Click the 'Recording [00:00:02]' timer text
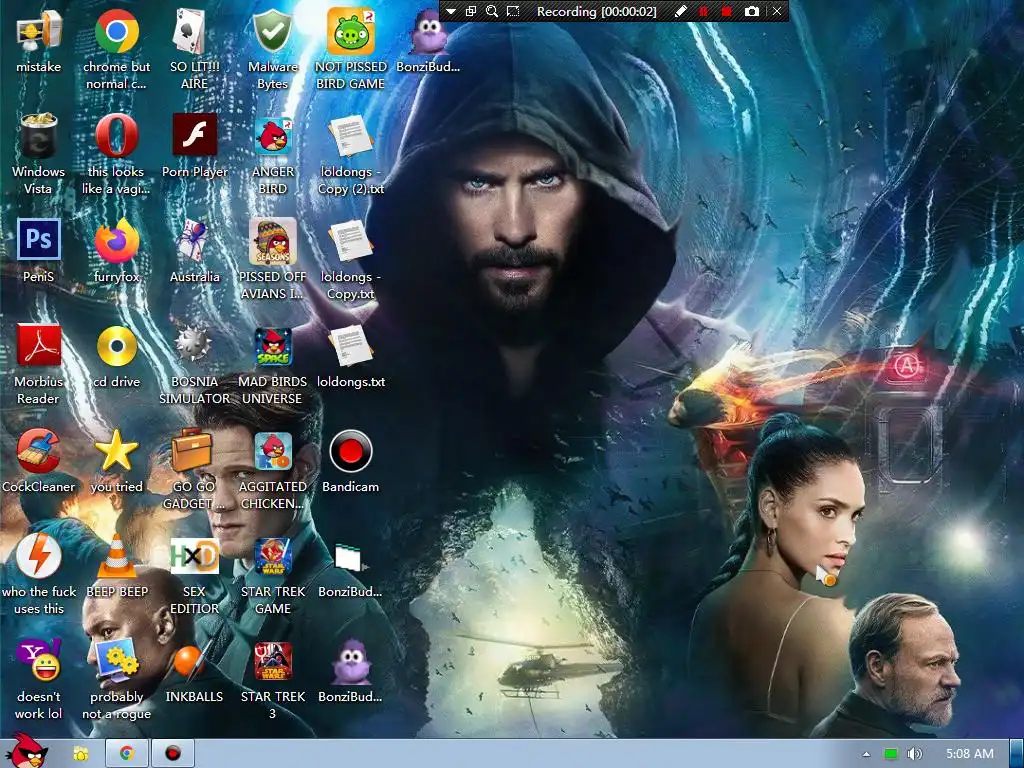Image resolution: width=1024 pixels, height=768 pixels. pyautogui.click(x=596, y=11)
